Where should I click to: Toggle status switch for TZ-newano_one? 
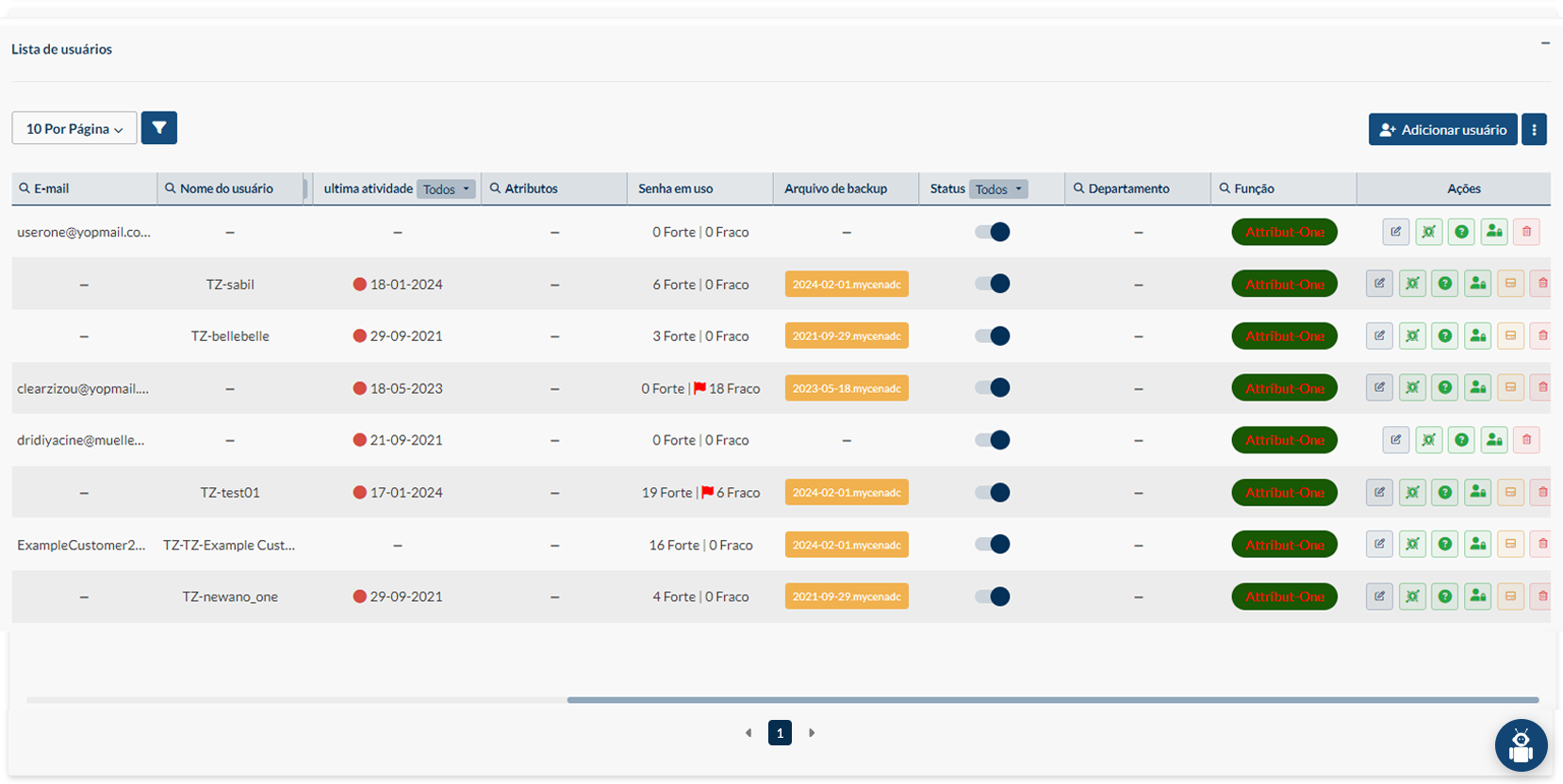click(993, 596)
